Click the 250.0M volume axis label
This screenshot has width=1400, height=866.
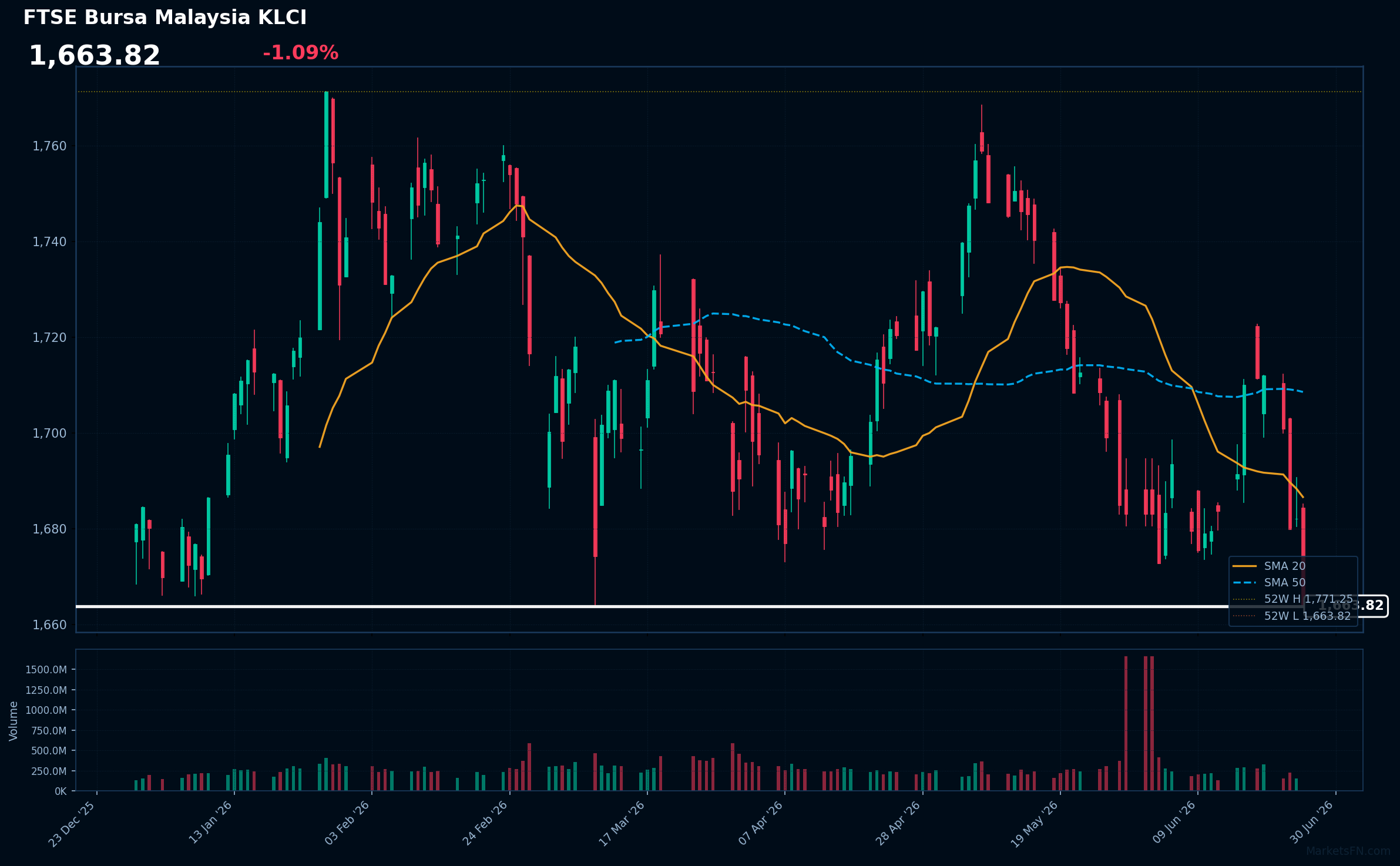point(49,771)
